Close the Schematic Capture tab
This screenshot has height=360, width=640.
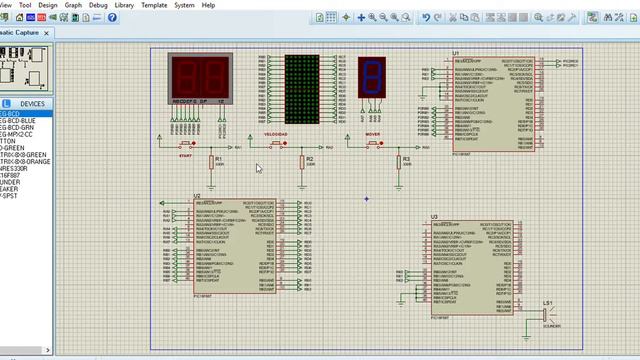click(x=46, y=33)
